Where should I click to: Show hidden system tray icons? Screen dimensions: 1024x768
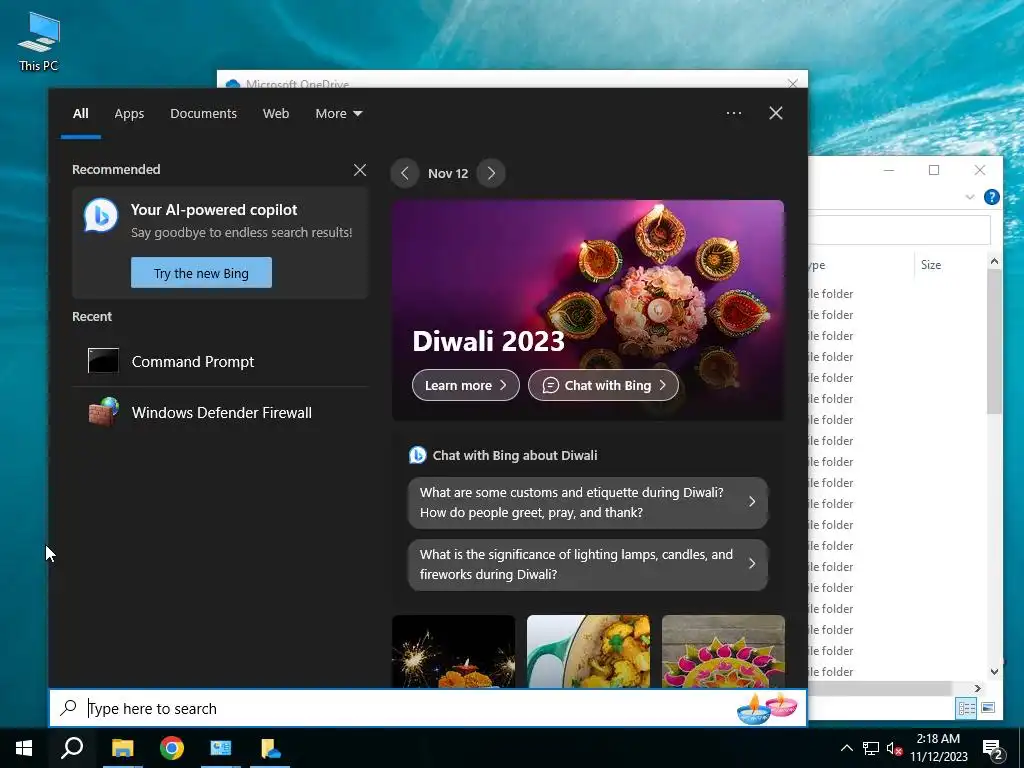[846, 748]
